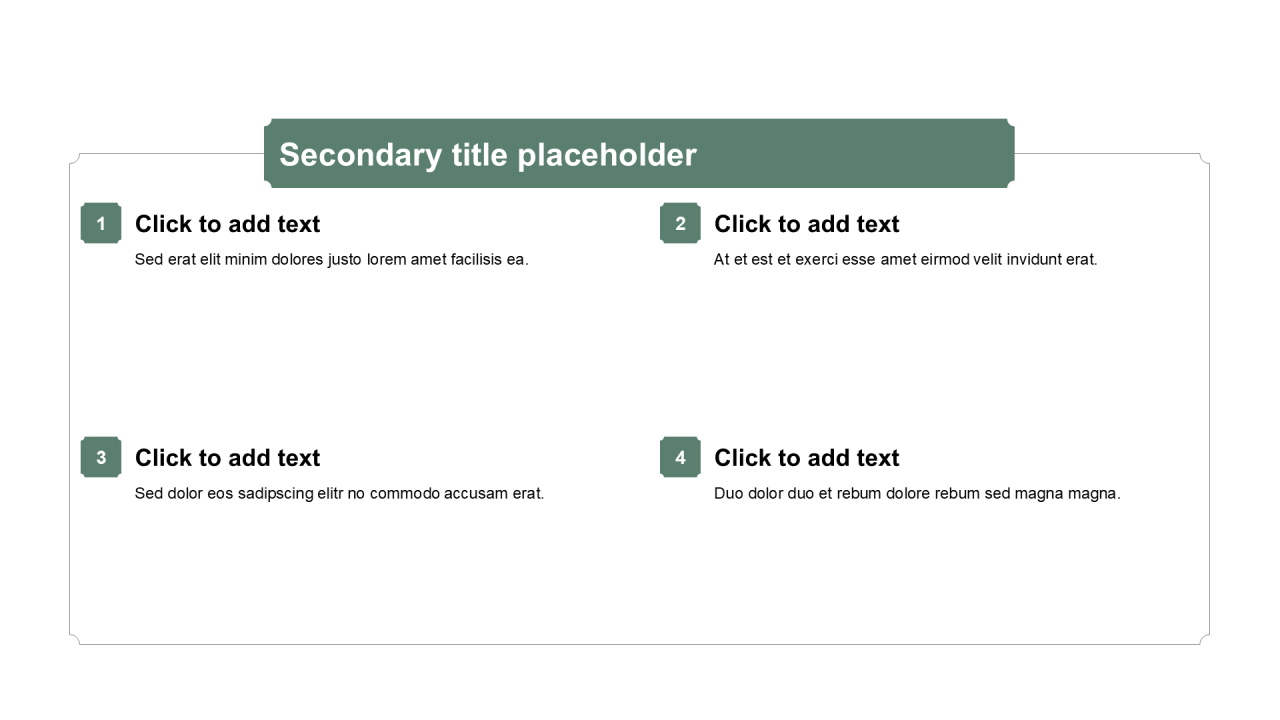Viewport: 1280px width, 720px height.
Task: Select the heading next to badge 4
Action: [806, 458]
